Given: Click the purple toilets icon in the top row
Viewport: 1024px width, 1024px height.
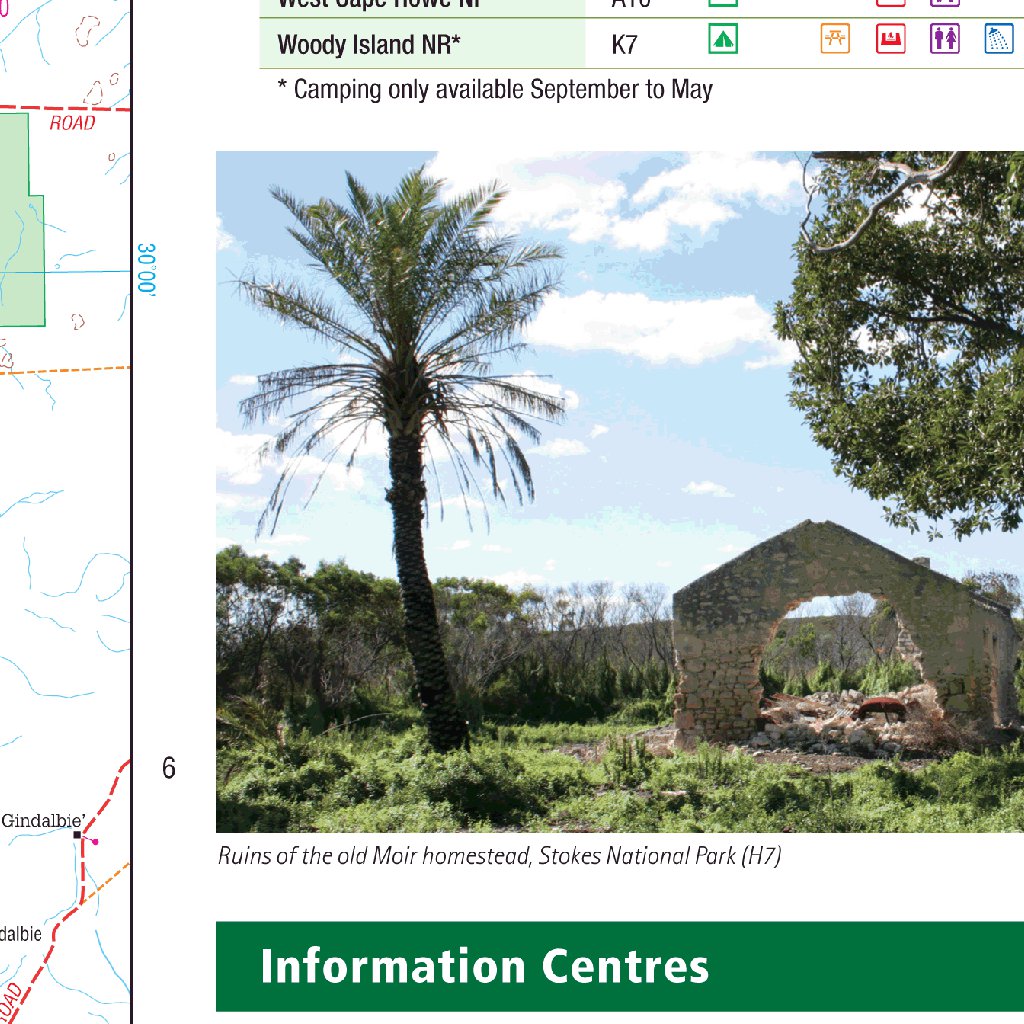Looking at the screenshot, I should (946, 5).
